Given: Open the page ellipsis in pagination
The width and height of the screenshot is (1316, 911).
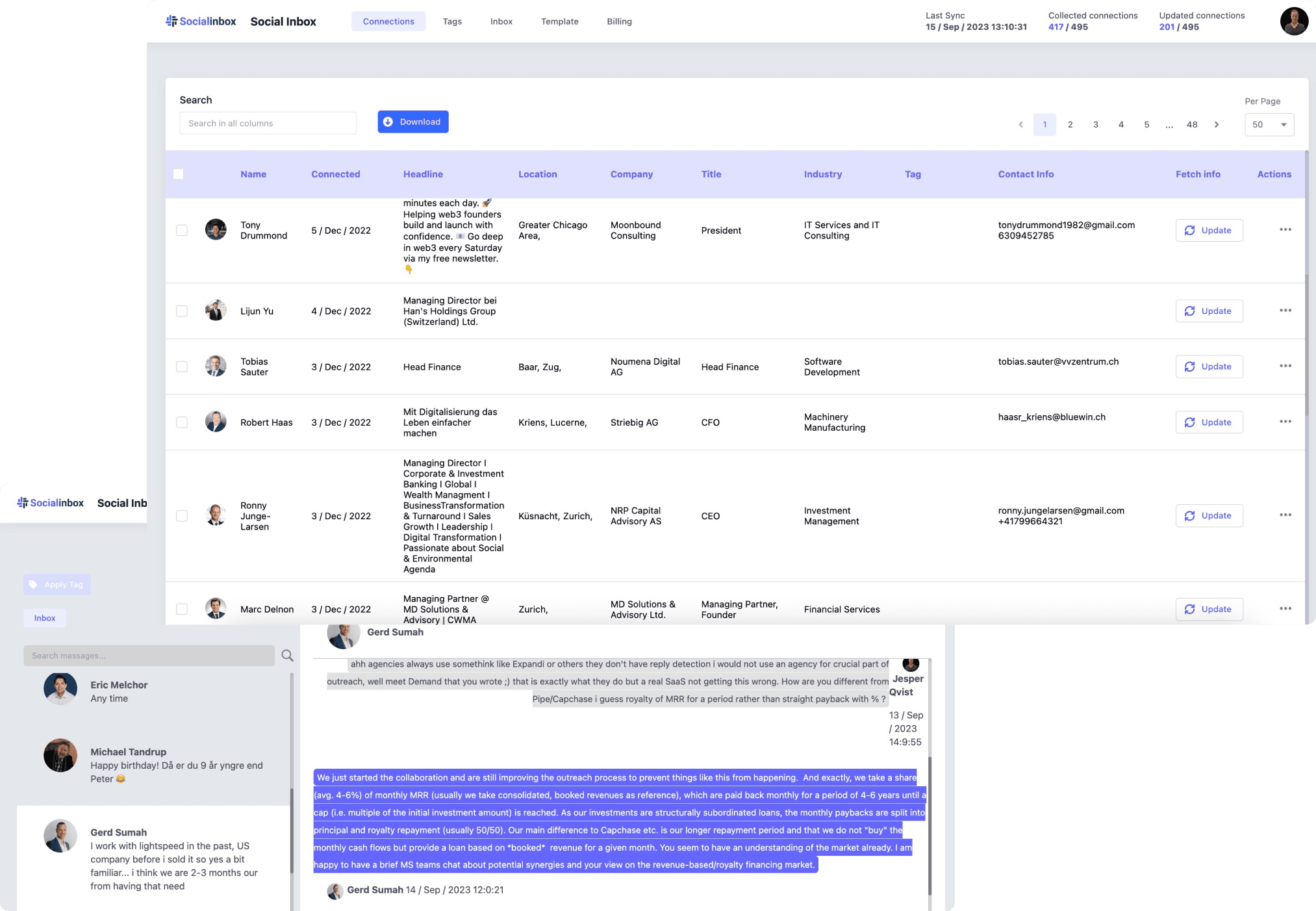Looking at the screenshot, I should [1169, 125].
